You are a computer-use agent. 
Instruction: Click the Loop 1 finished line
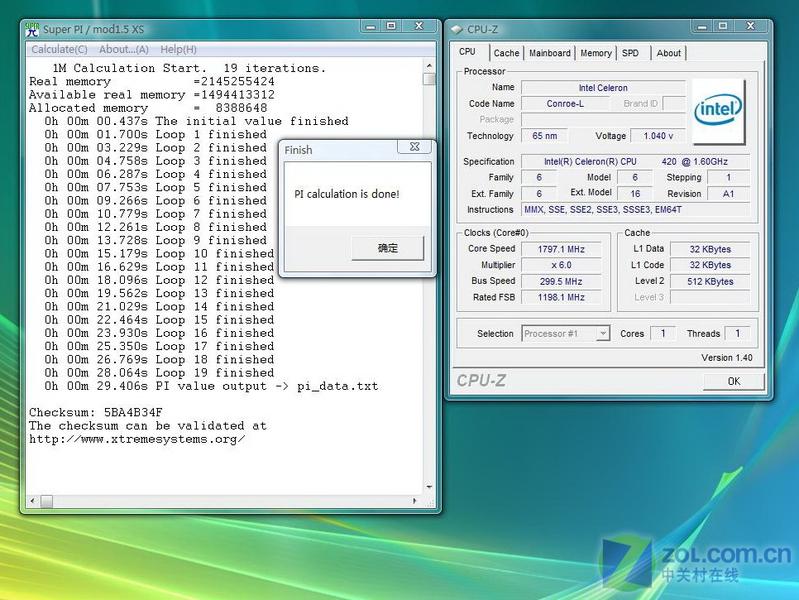(x=155, y=134)
